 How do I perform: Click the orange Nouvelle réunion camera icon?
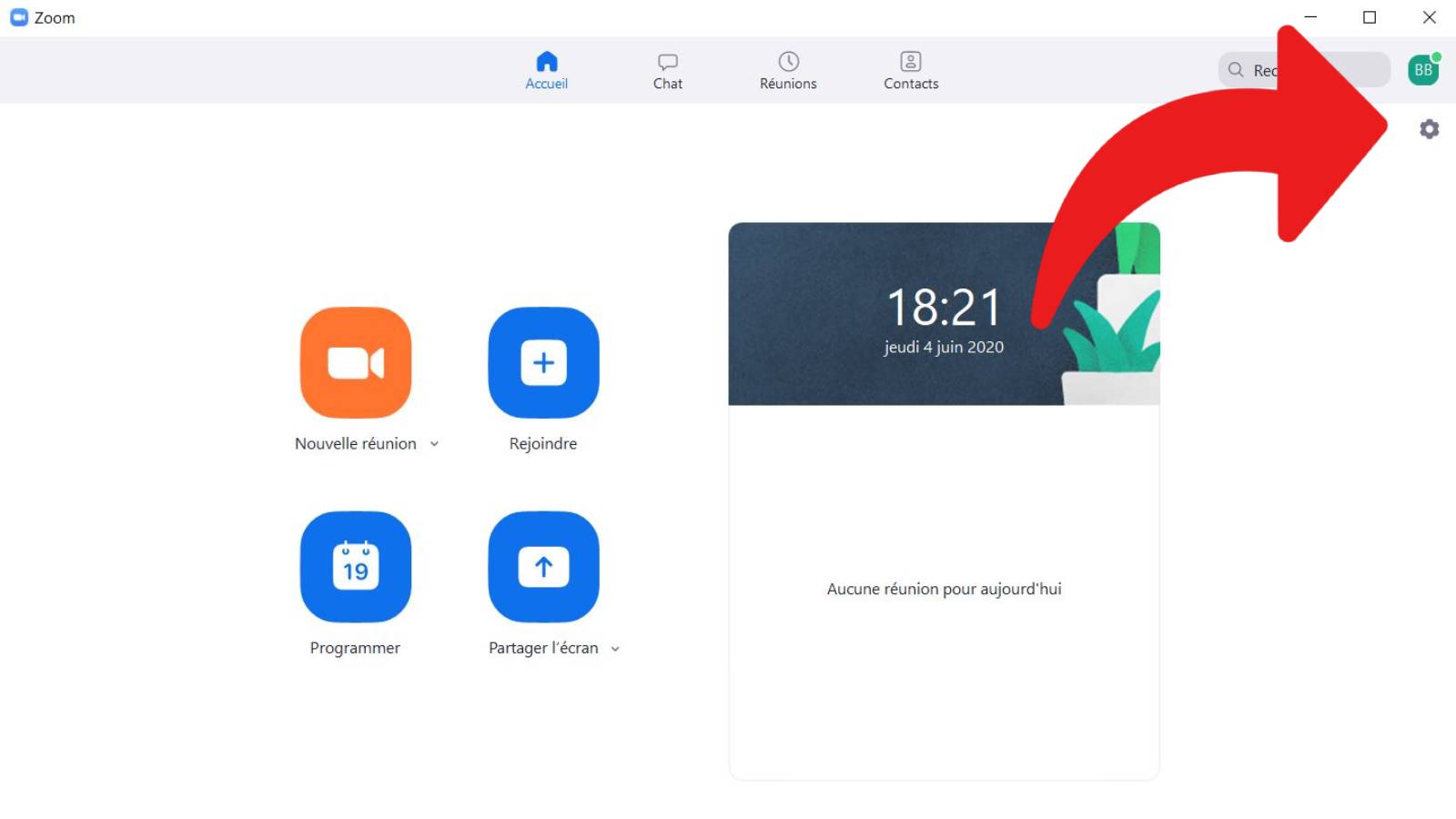[356, 362]
